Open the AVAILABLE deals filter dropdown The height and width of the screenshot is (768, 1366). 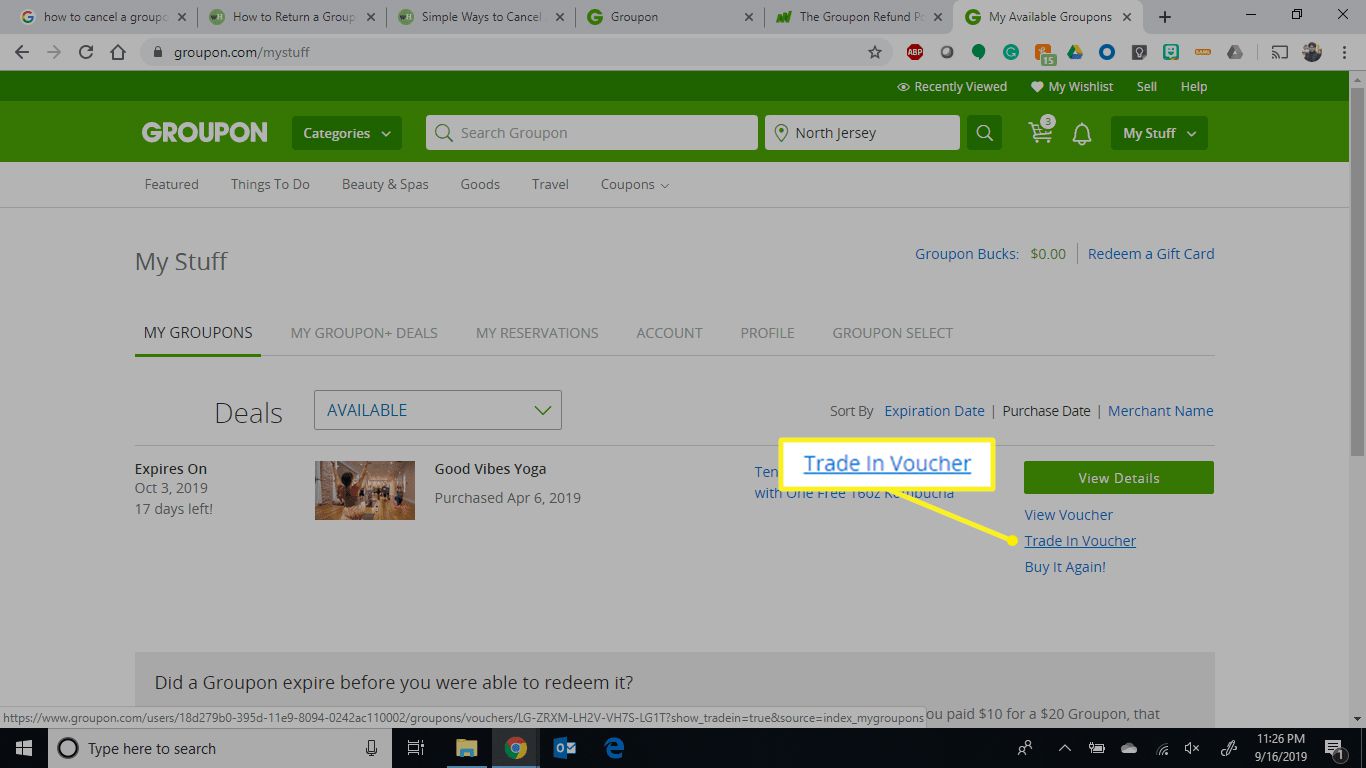438,410
